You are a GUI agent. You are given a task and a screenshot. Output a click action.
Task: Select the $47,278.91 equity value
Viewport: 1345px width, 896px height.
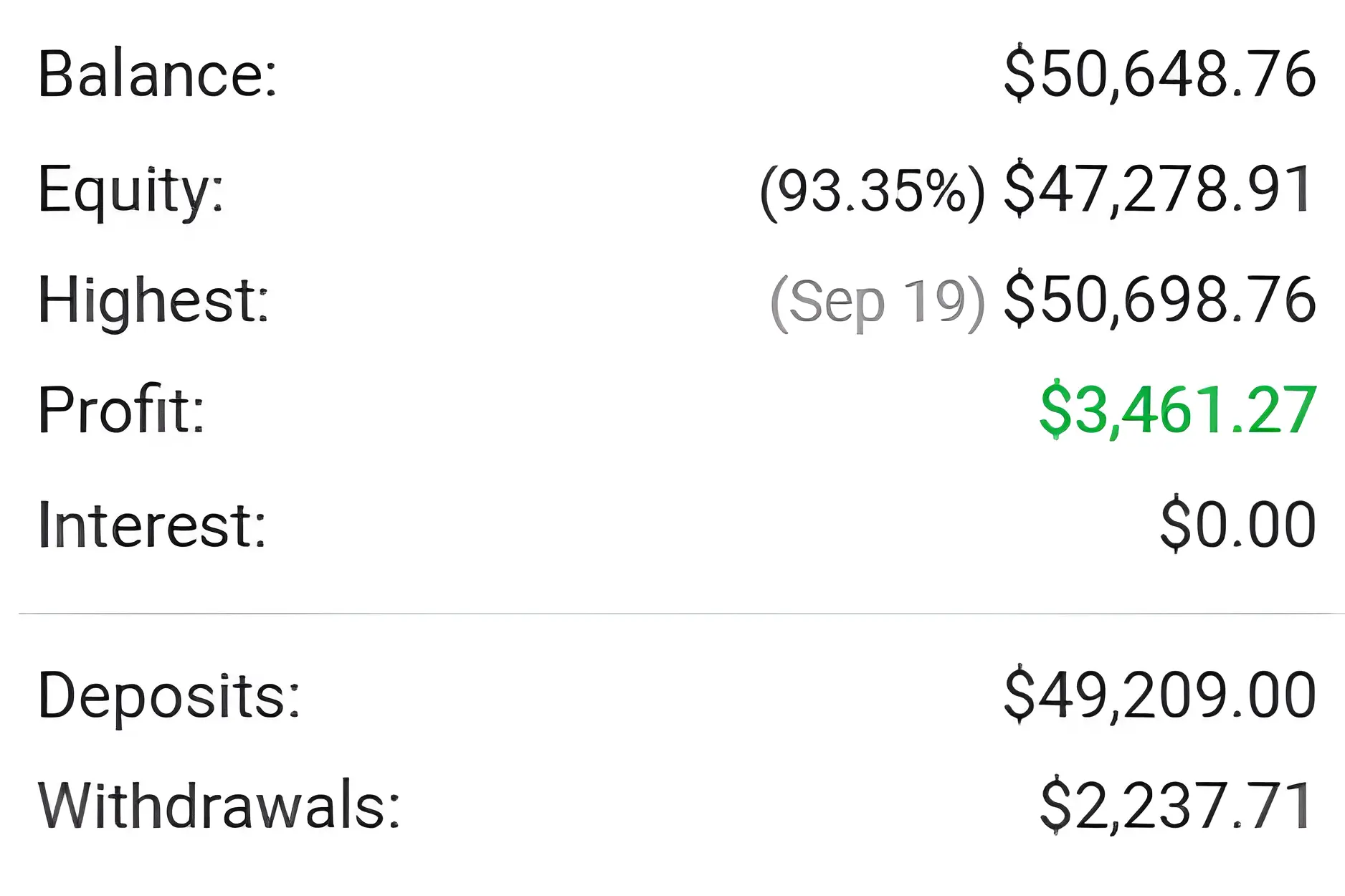pyautogui.click(x=1158, y=190)
